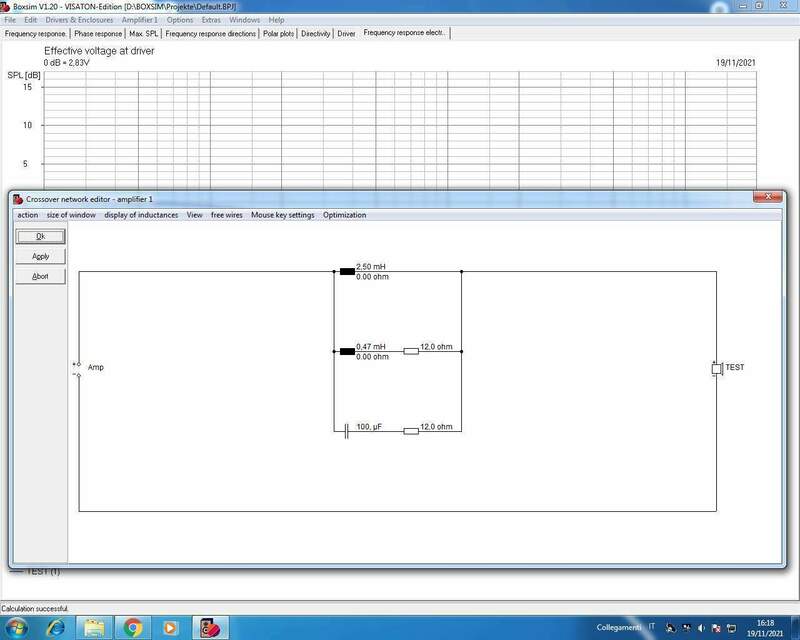This screenshot has height=640, width=800.
Task: Open Internet Explorer from the taskbar
Action: [54, 627]
